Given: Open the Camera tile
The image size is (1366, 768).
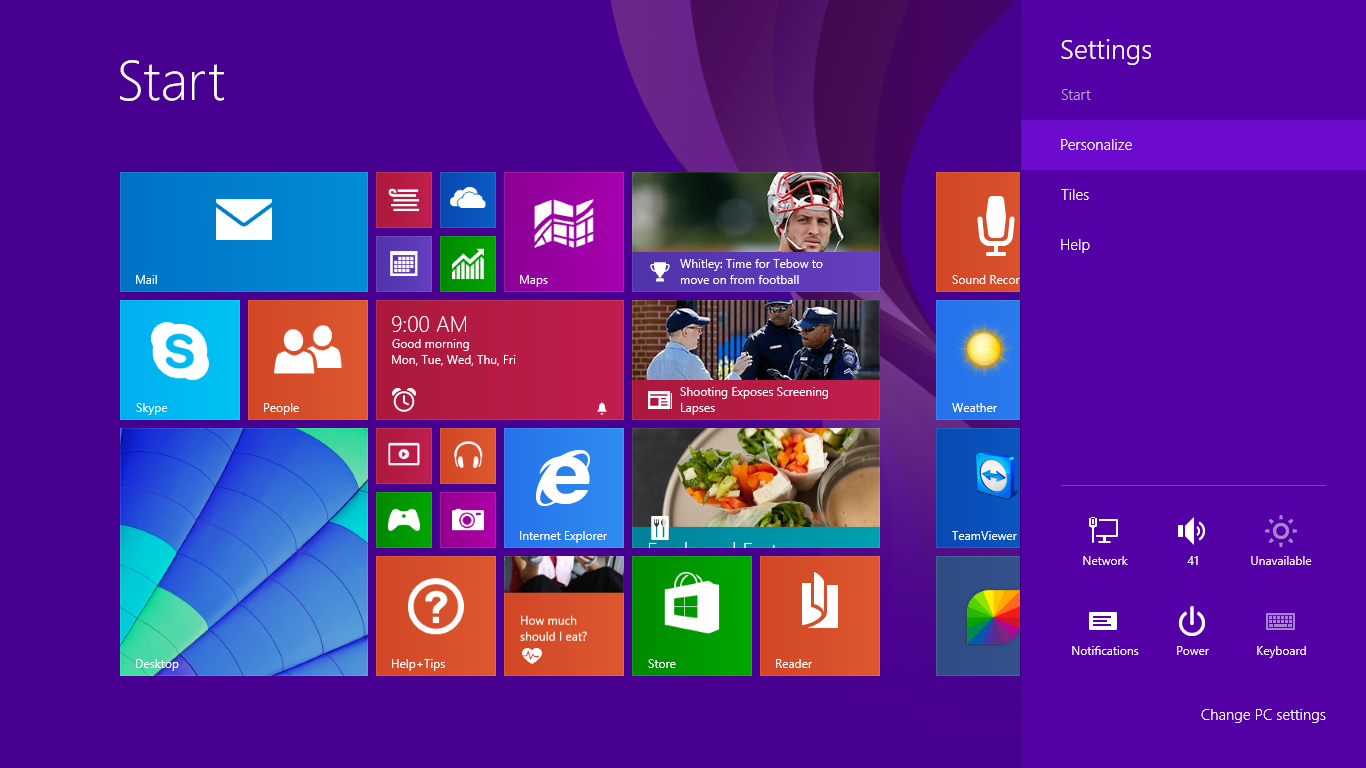Looking at the screenshot, I should point(467,519).
